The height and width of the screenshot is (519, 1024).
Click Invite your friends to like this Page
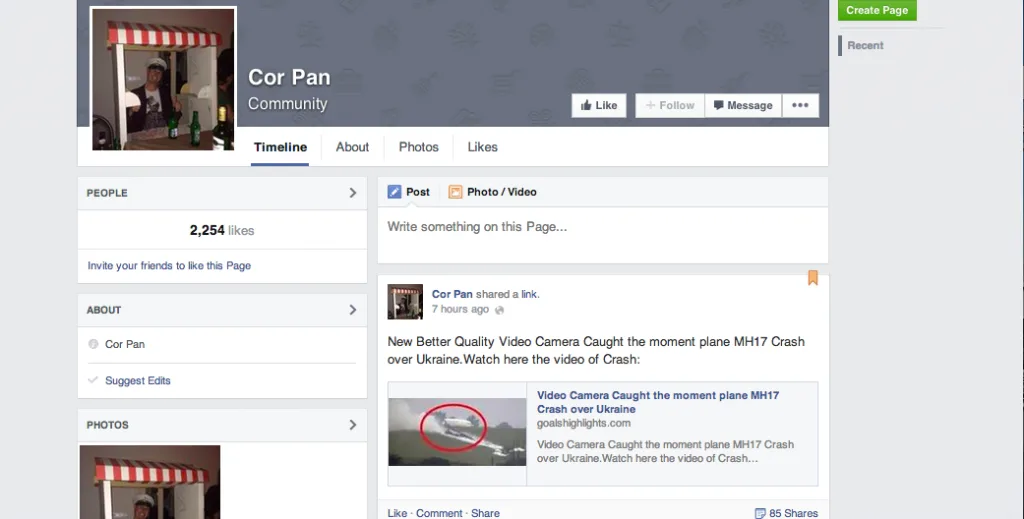coord(169,266)
